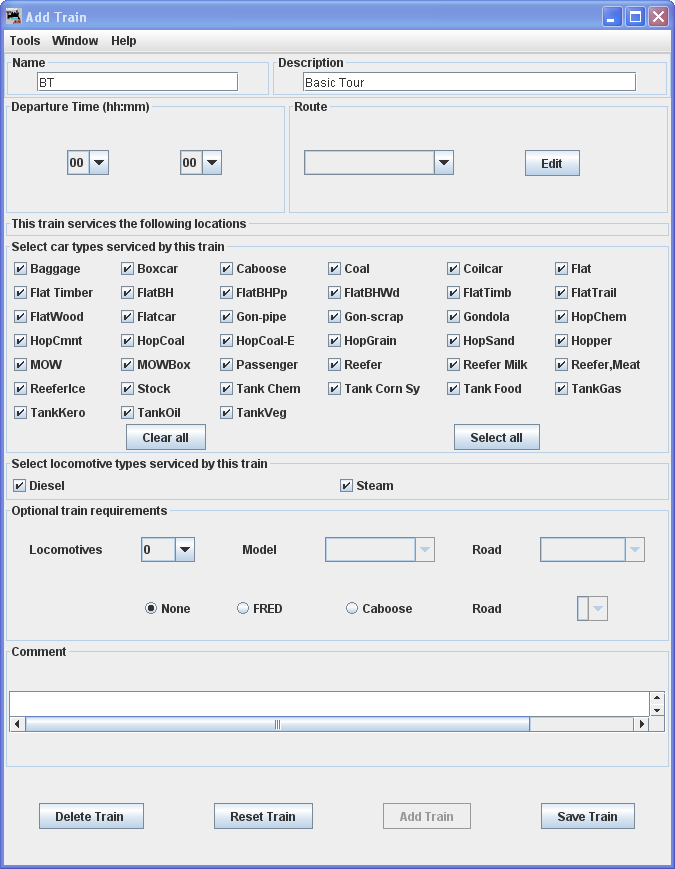This screenshot has height=869, width=675.
Task: Click the comment scrollbar right arrow
Action: pyautogui.click(x=641, y=724)
